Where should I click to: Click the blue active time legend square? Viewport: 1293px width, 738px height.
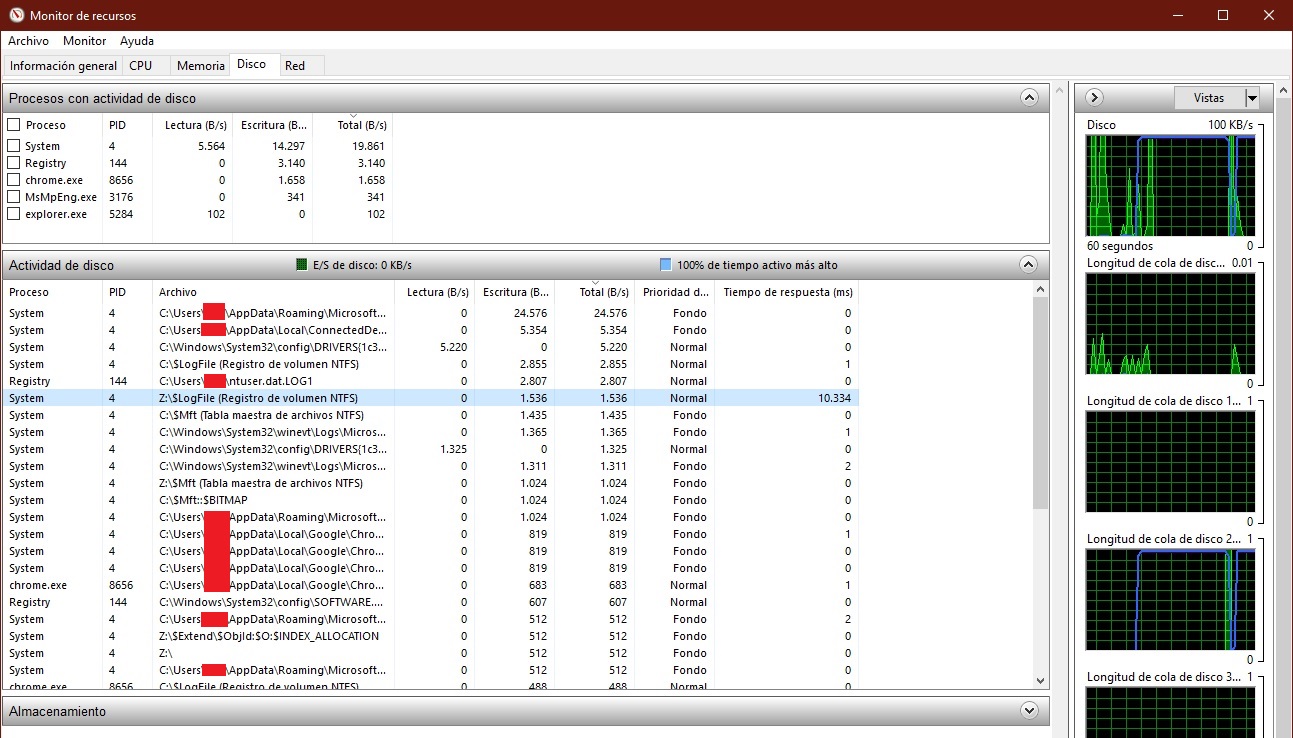[666, 265]
